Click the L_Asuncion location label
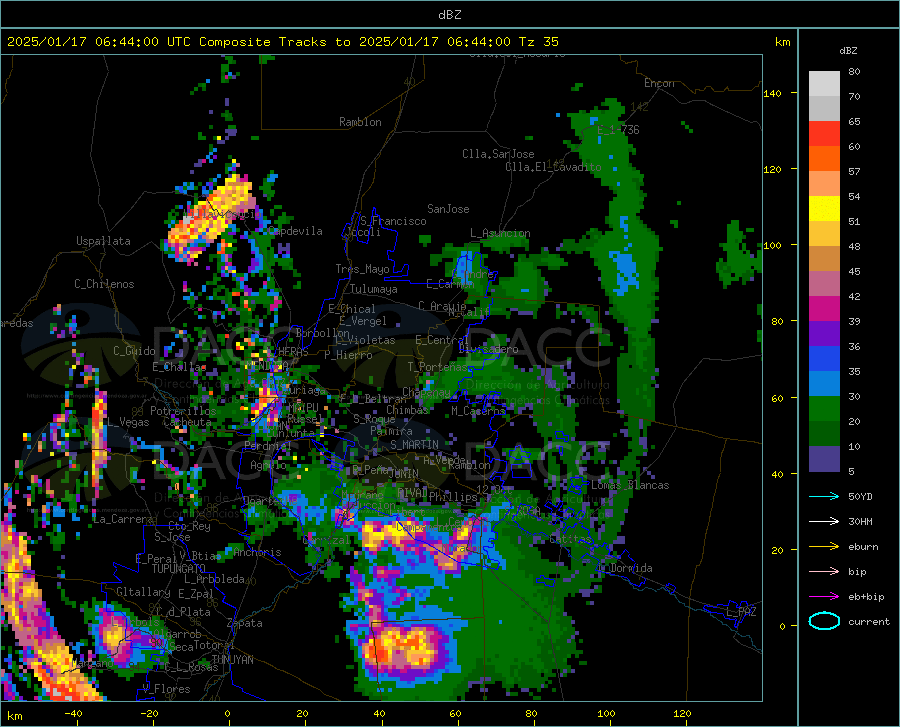 click(501, 233)
